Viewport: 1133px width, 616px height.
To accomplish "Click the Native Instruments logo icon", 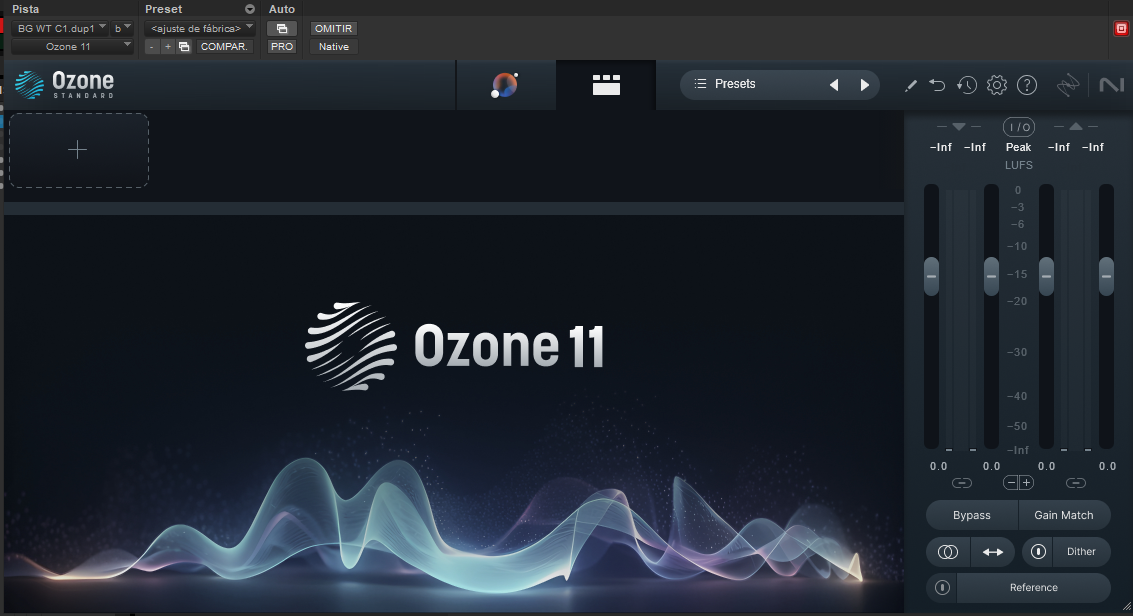I will click(1111, 85).
